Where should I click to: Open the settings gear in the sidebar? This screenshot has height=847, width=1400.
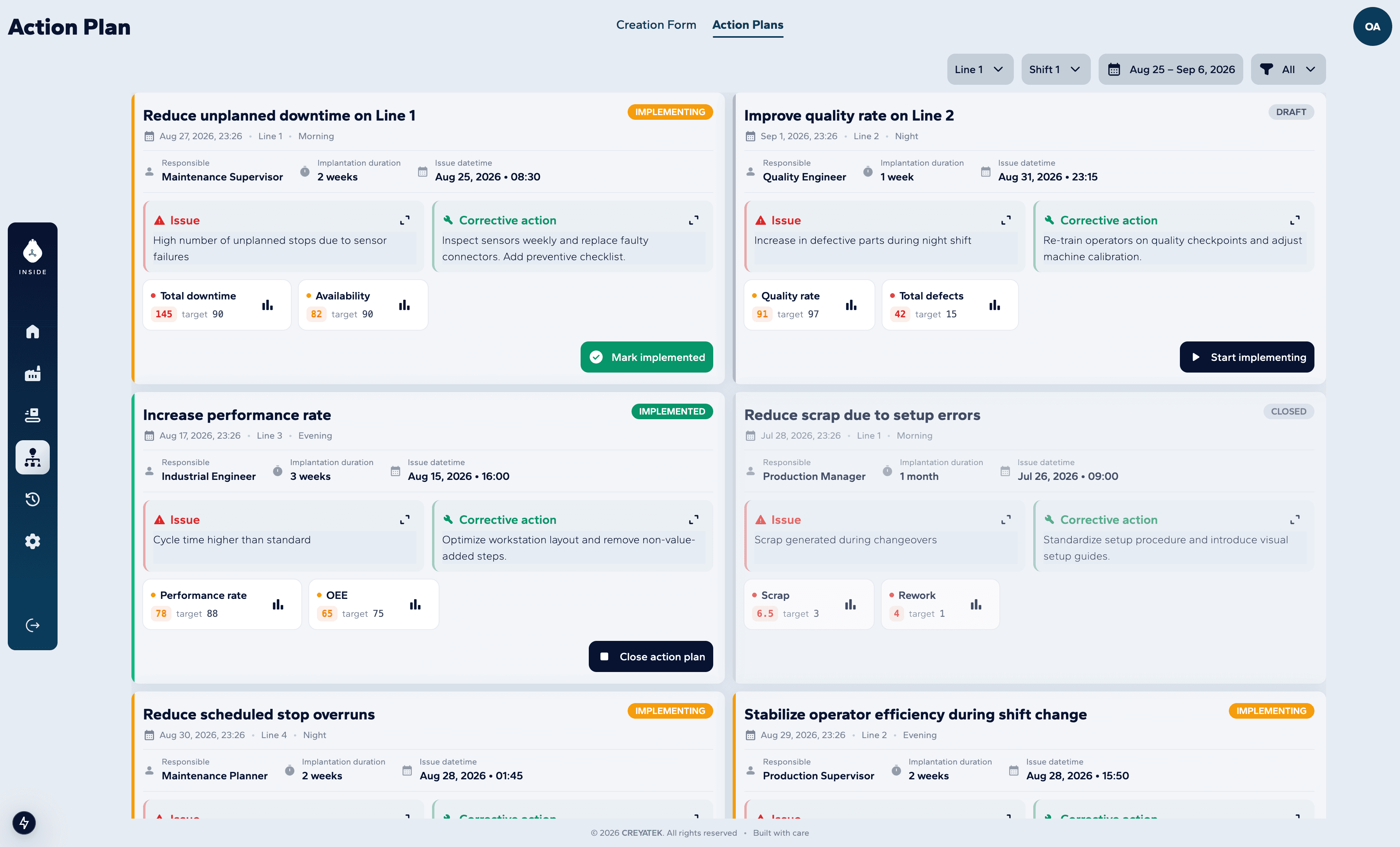(32, 541)
